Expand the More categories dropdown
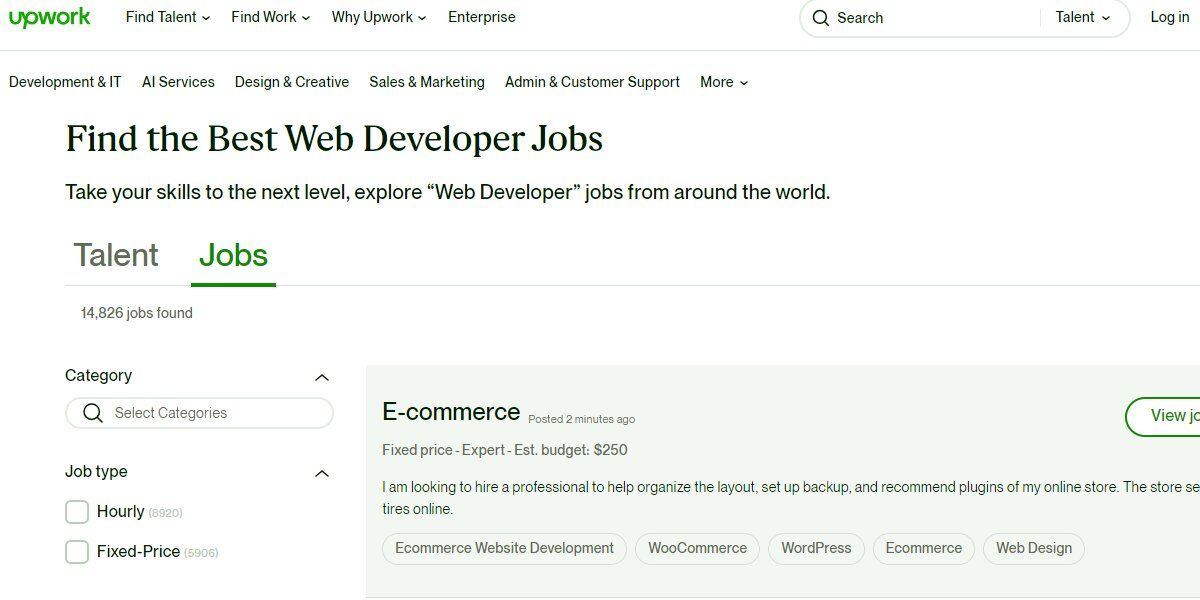 point(722,82)
